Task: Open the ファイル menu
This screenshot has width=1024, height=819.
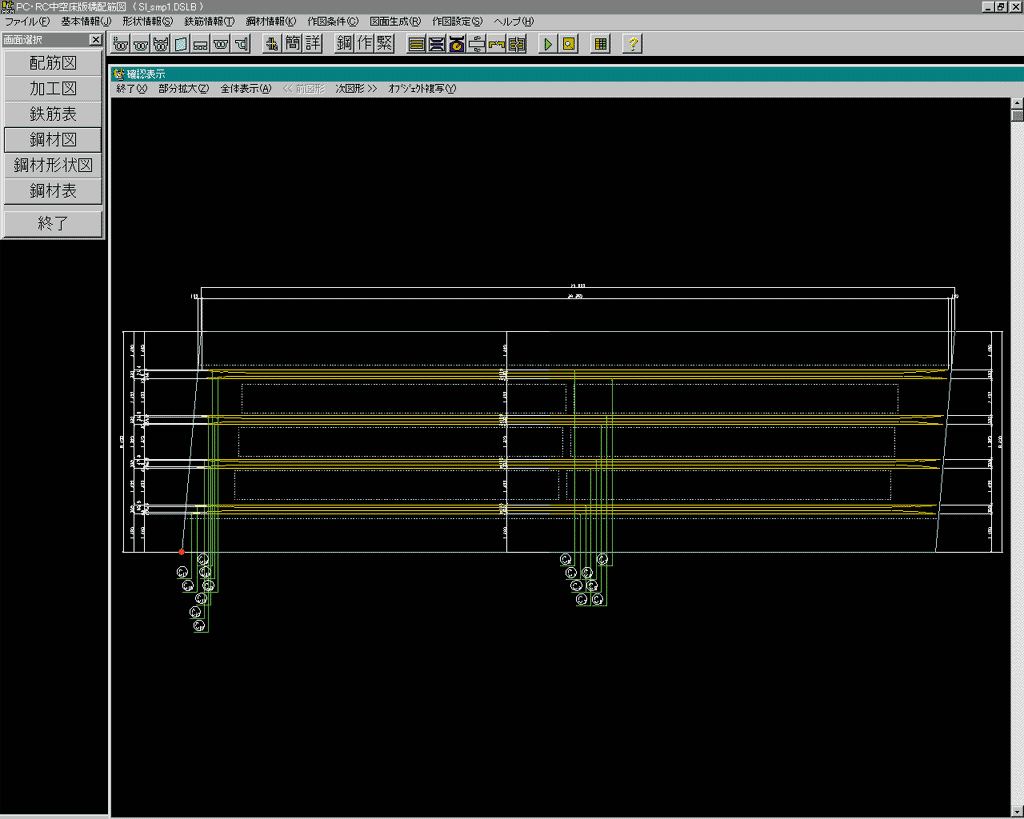Action: pyautogui.click(x=27, y=21)
